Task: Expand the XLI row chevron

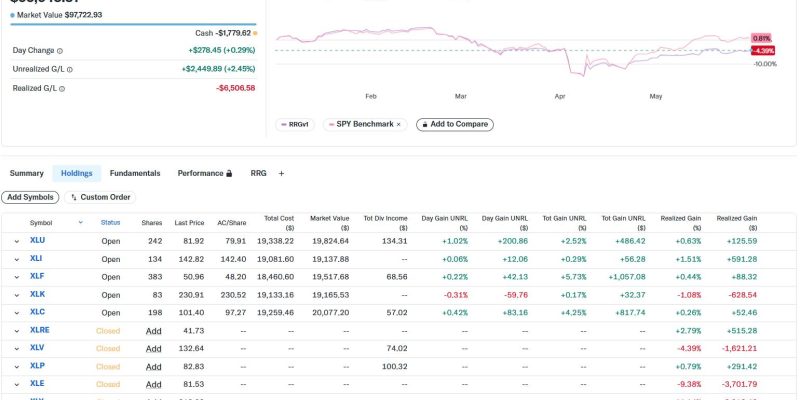Action: click(x=16, y=260)
